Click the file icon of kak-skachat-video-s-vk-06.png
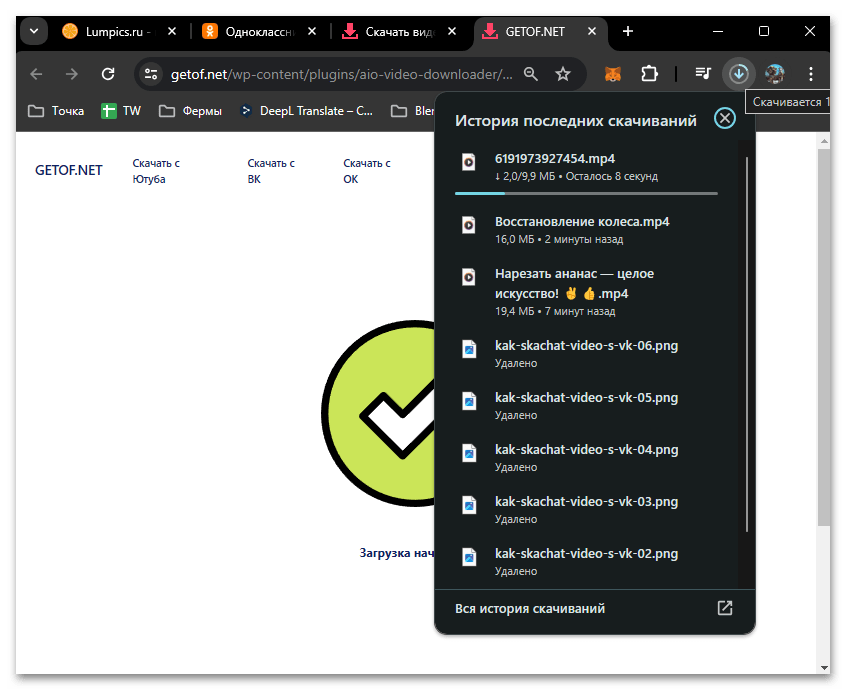This screenshot has height=690, width=846. [469, 349]
